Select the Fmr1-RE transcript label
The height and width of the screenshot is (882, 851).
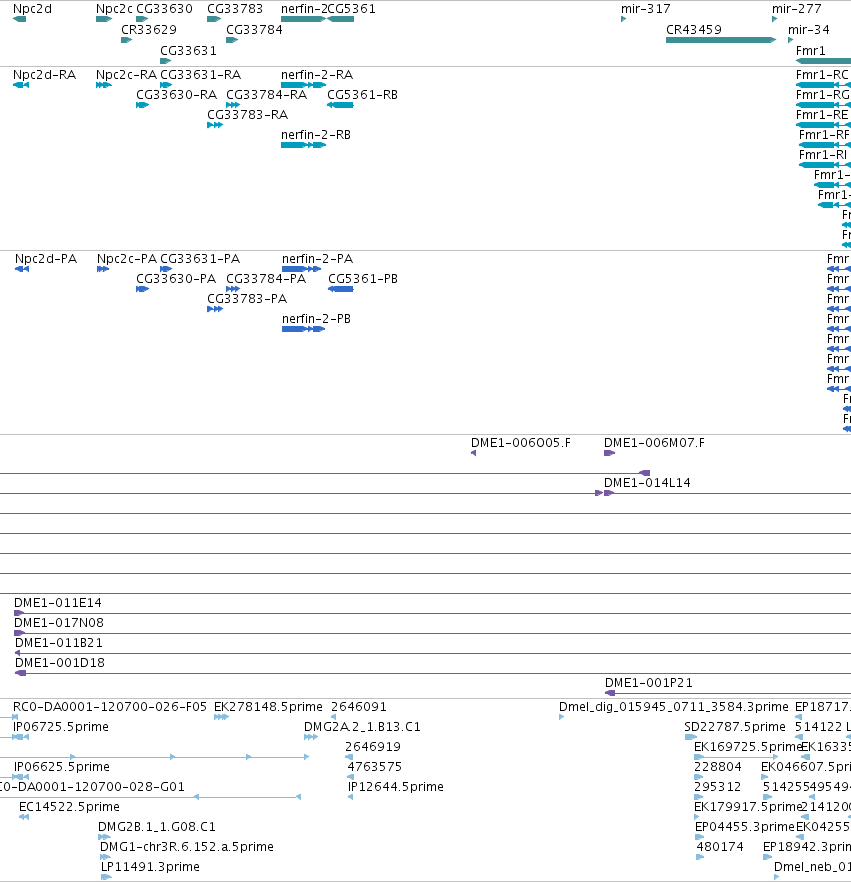[822, 115]
